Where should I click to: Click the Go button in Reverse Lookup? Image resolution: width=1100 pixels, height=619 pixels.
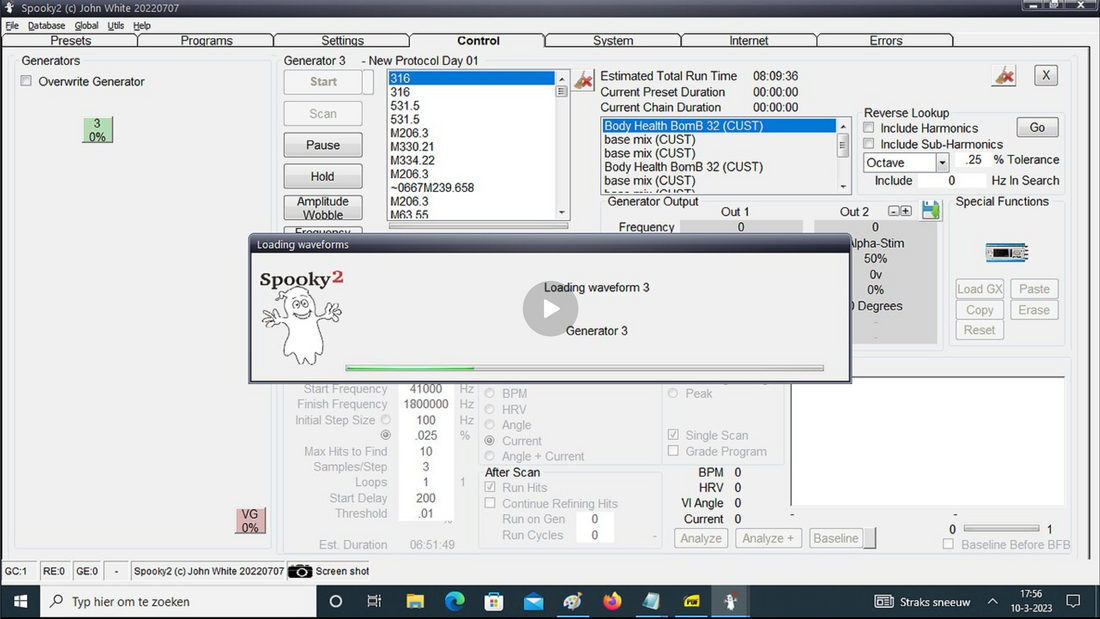(x=1037, y=128)
